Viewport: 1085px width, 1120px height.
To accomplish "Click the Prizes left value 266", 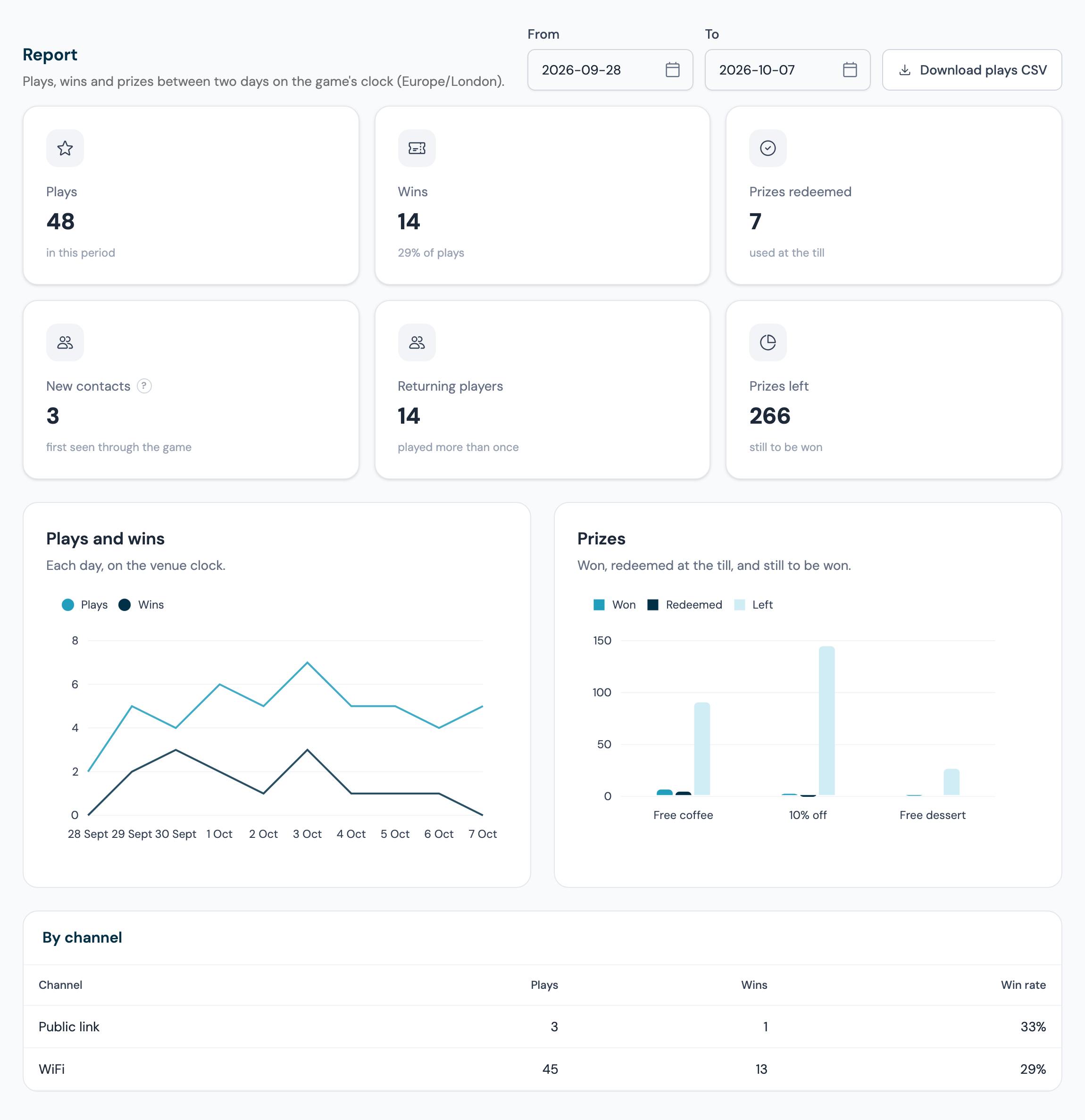I will click(x=769, y=416).
